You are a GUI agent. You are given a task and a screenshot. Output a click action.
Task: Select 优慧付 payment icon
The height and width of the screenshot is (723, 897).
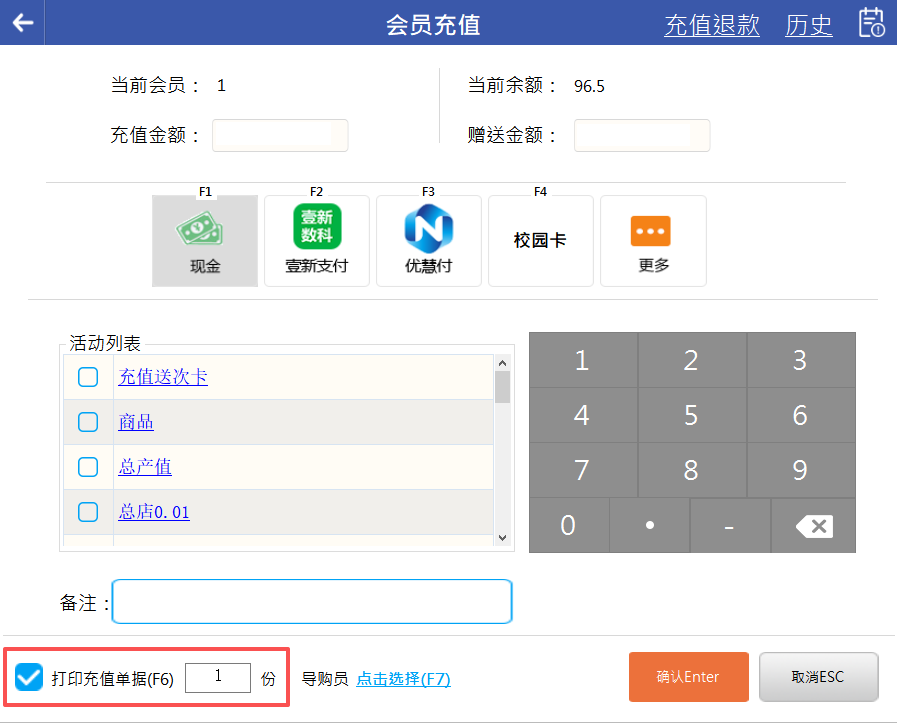click(x=429, y=241)
